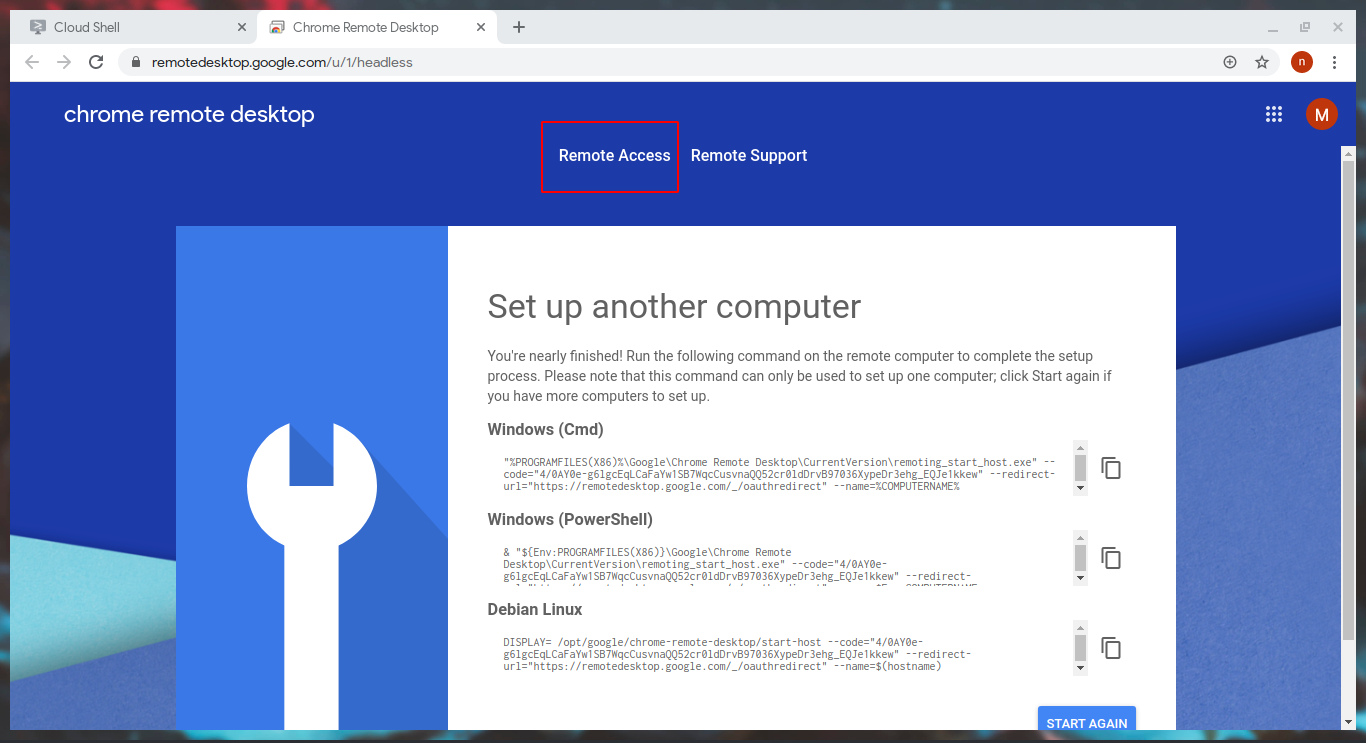Reload the page
This screenshot has width=1366, height=743.
click(x=96, y=62)
